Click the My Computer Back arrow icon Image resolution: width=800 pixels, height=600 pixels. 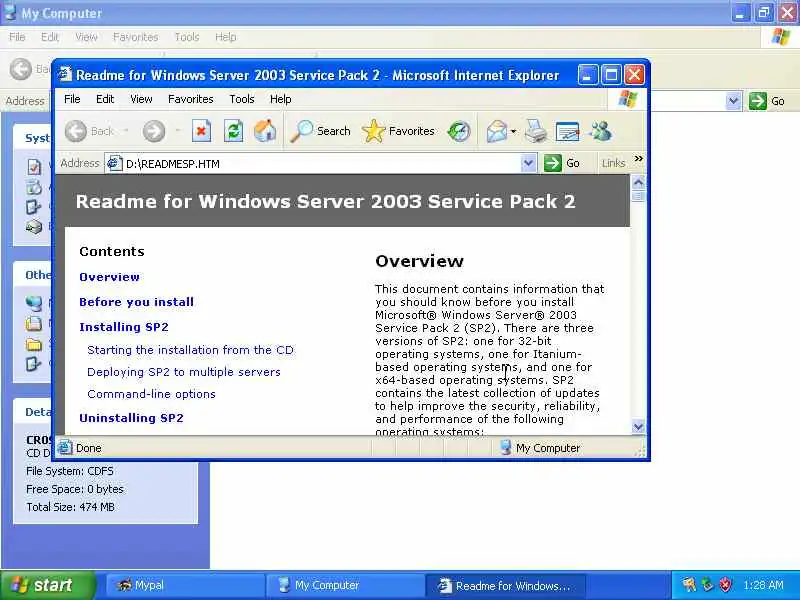pos(21,69)
